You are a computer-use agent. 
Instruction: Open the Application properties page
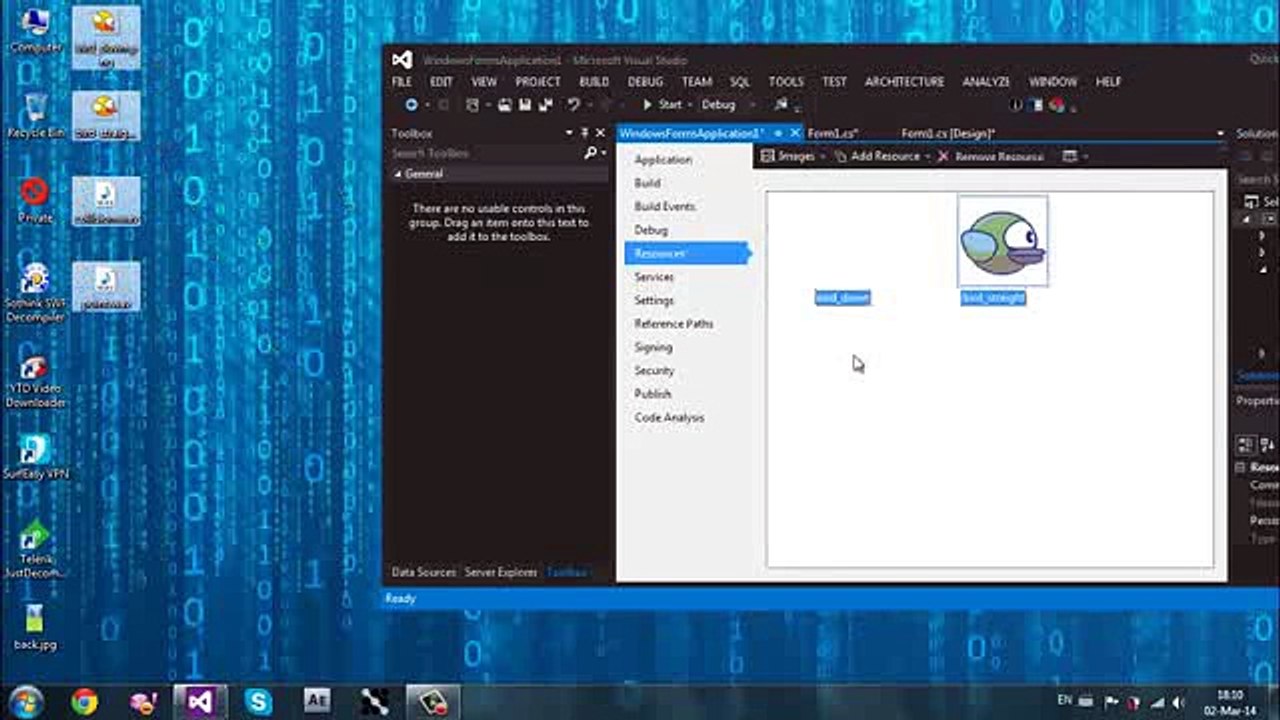coord(663,160)
